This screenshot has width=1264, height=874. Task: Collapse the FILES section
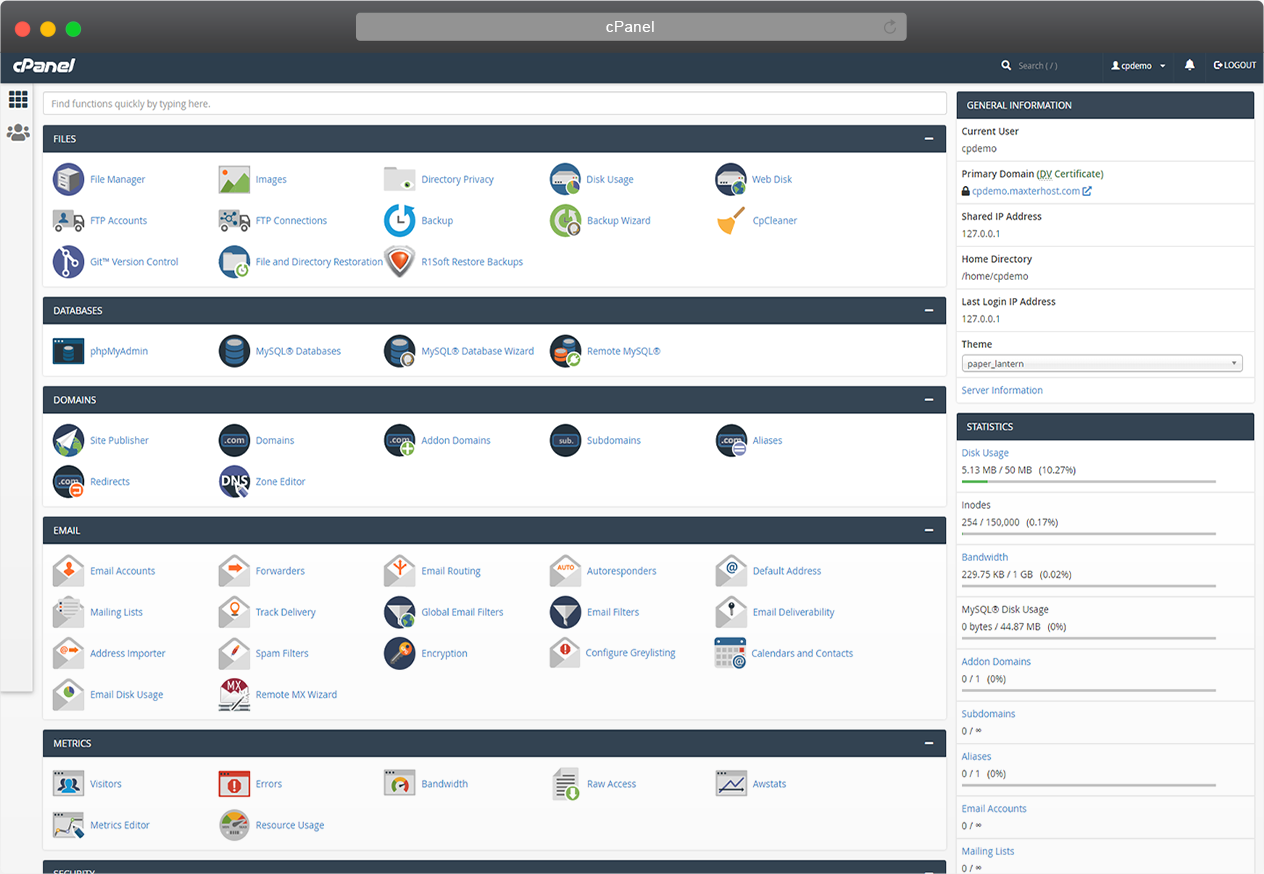(x=929, y=139)
